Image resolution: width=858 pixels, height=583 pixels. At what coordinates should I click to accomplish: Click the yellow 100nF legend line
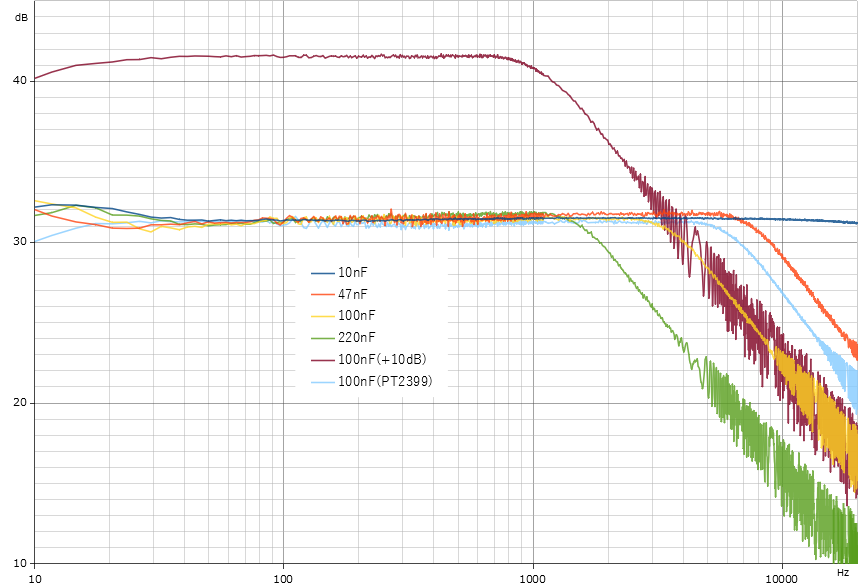[323, 316]
